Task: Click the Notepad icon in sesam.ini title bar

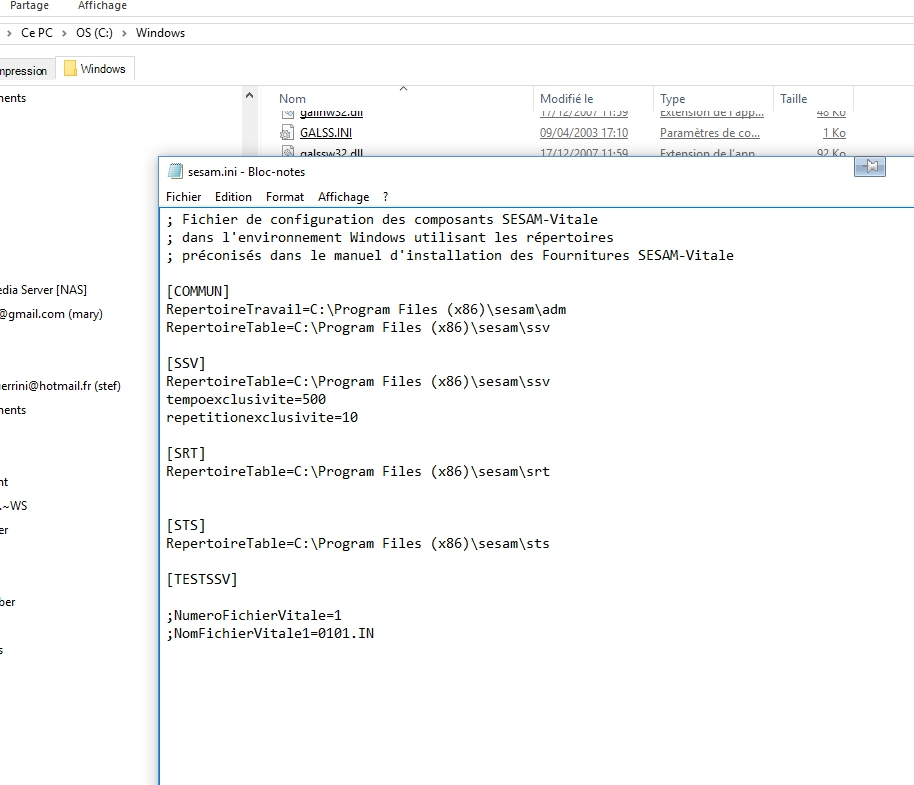Action: (175, 171)
